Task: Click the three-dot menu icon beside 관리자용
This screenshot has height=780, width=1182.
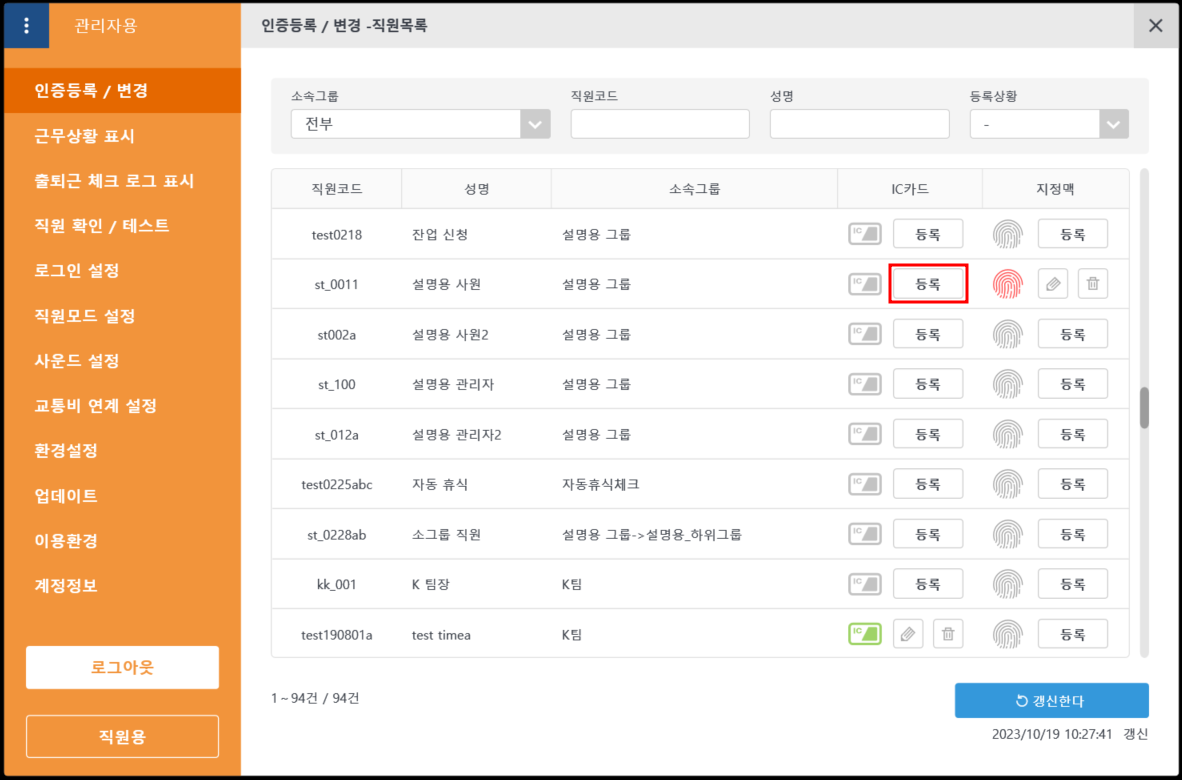Action: [x=26, y=26]
